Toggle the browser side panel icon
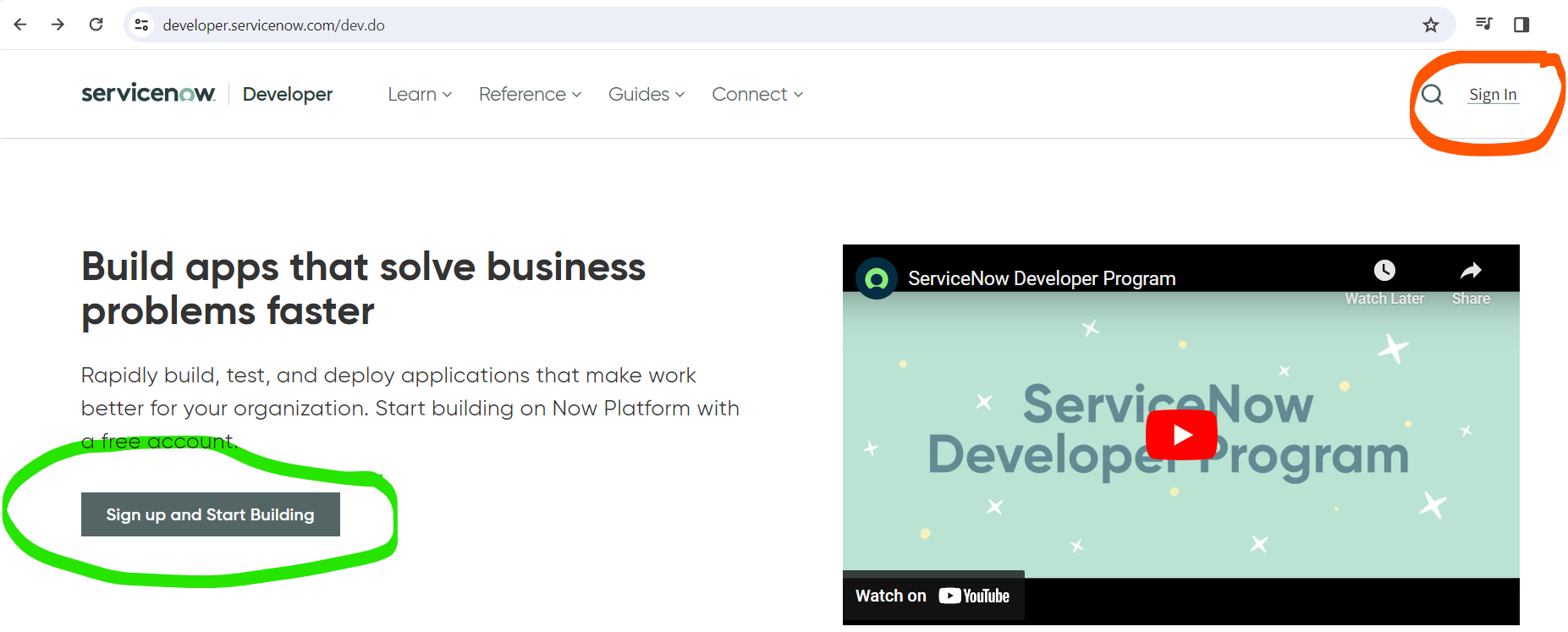Image resolution: width=1568 pixels, height=632 pixels. pyautogui.click(x=1521, y=25)
